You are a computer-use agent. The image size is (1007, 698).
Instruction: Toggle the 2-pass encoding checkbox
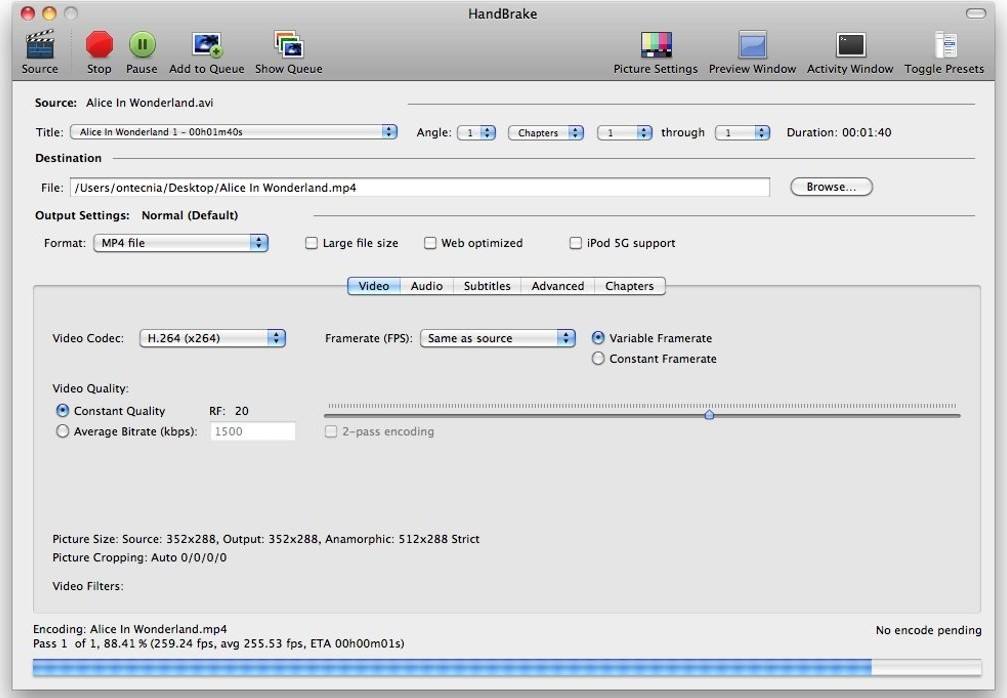pos(331,432)
